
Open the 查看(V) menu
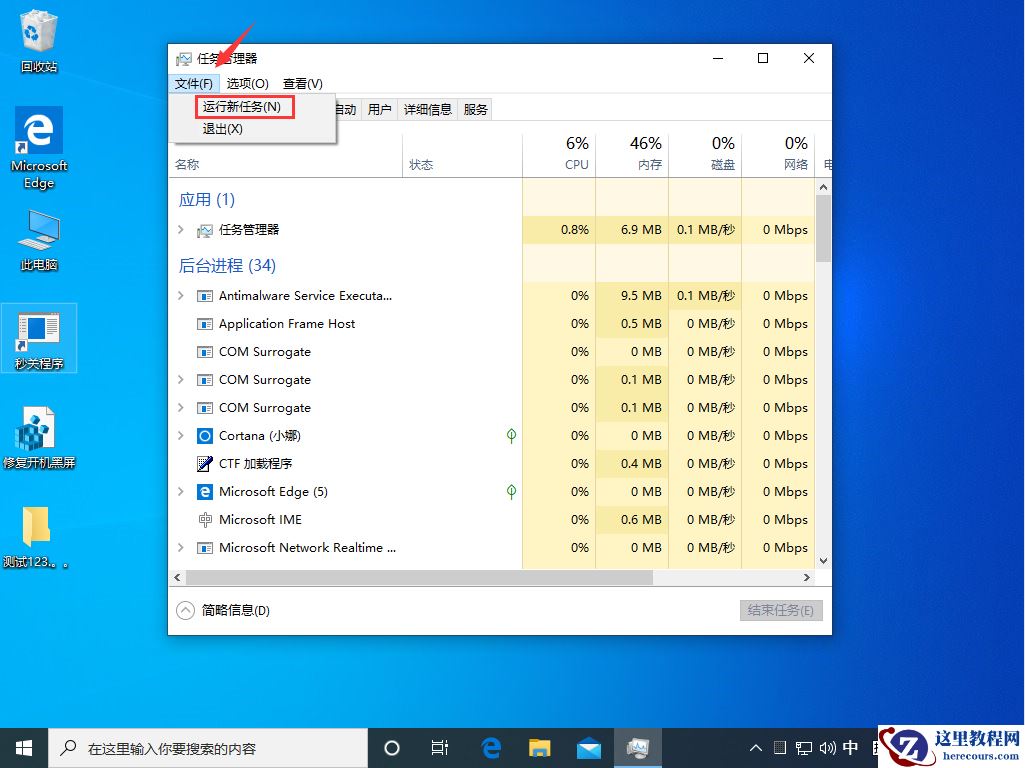click(x=301, y=83)
